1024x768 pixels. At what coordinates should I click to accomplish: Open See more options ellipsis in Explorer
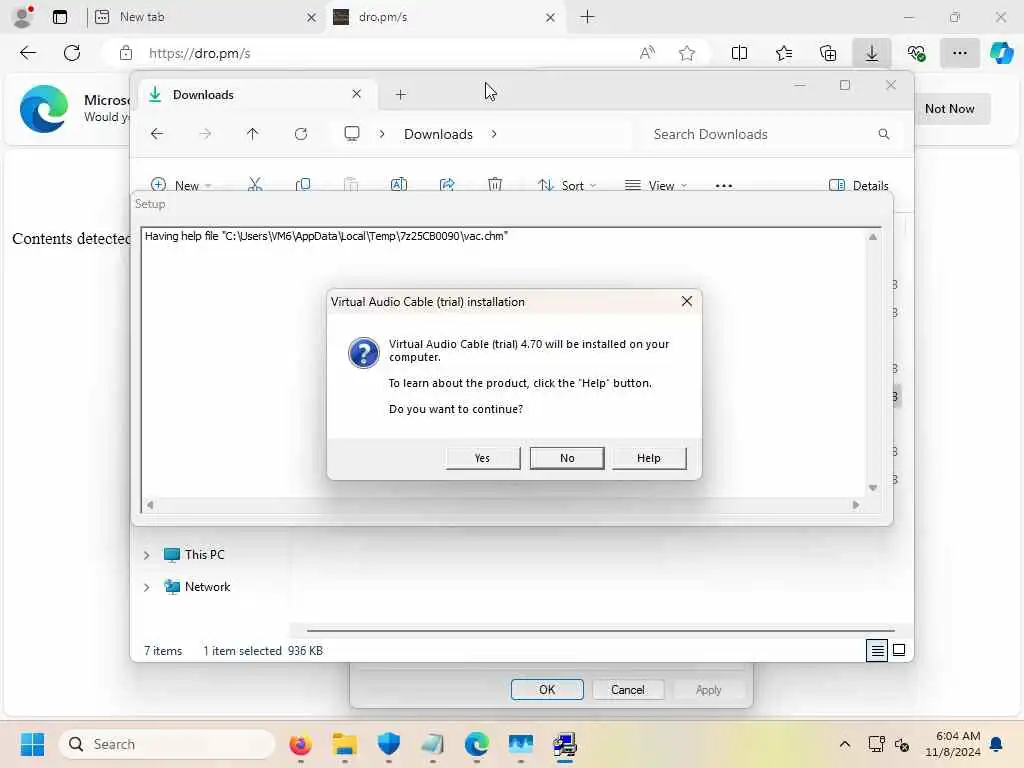coord(724,185)
